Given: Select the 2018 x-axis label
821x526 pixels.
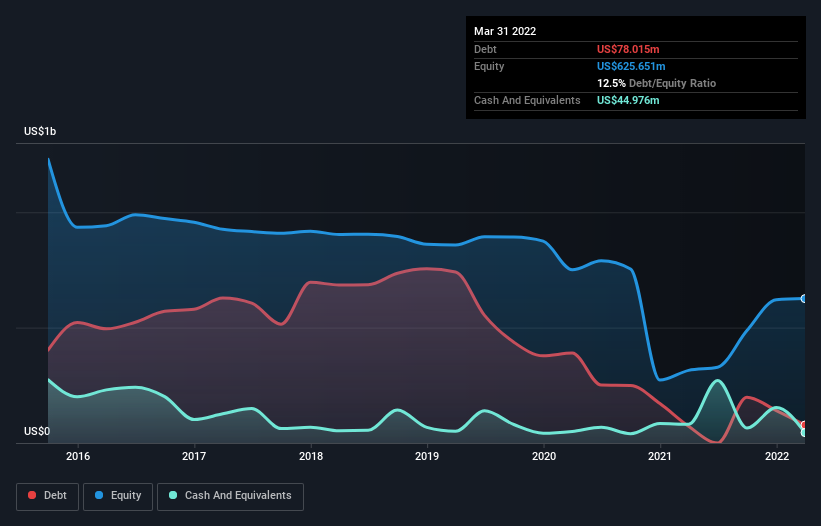Looking at the screenshot, I should (311, 456).
